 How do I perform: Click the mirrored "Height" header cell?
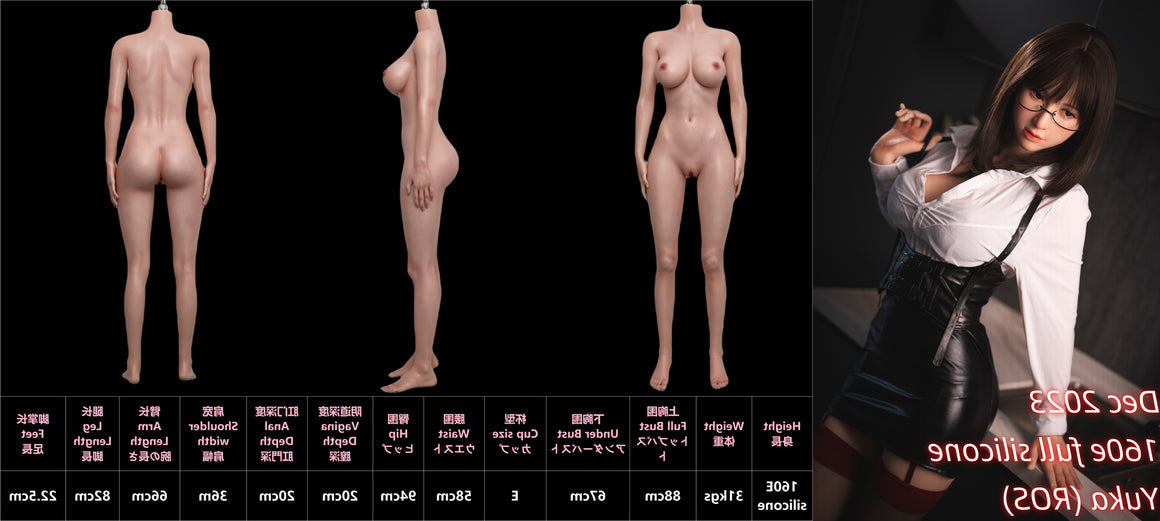(781, 434)
